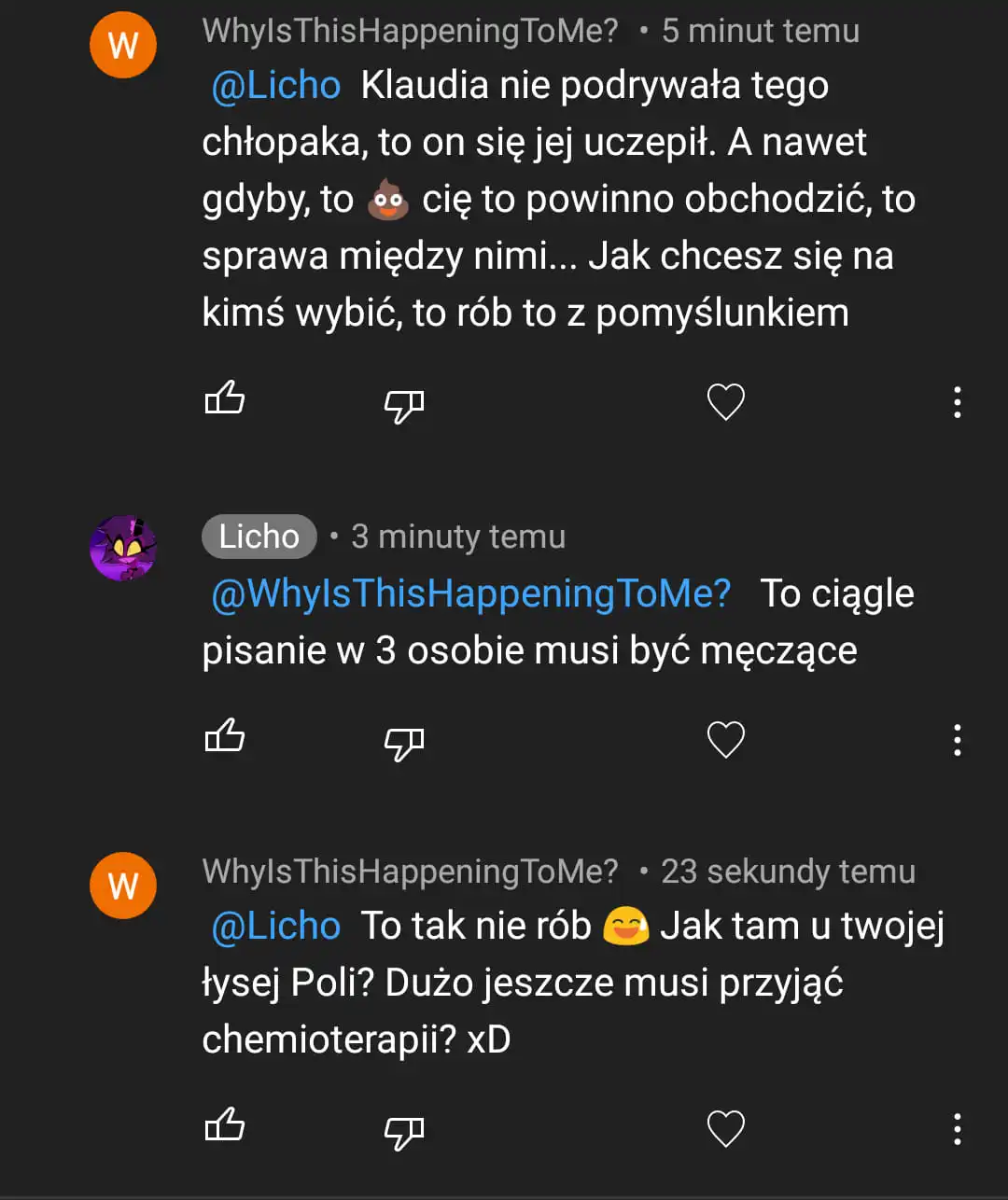The width and height of the screenshot is (1008, 1200).
Task: Open the orange W avatar of the top comment
Action: pos(122,44)
